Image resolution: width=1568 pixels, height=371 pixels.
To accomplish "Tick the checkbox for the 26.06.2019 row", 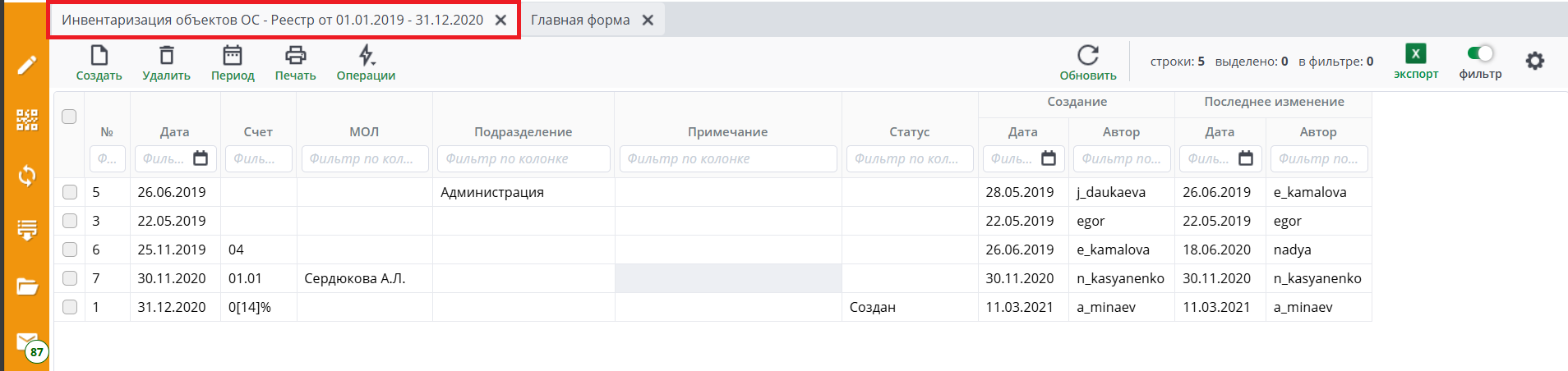I will [x=70, y=192].
